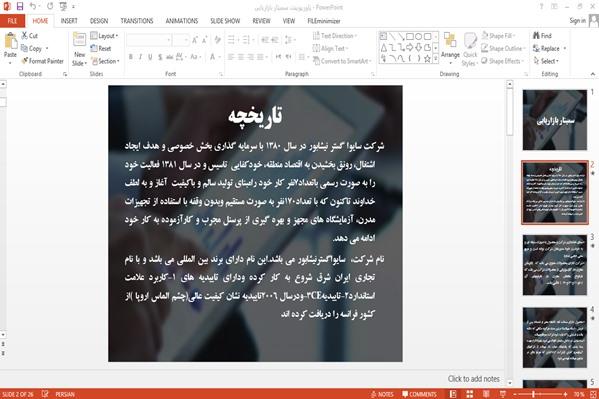Toggle Normal view in status bar
The height and width of the screenshot is (399, 599).
tap(453, 394)
